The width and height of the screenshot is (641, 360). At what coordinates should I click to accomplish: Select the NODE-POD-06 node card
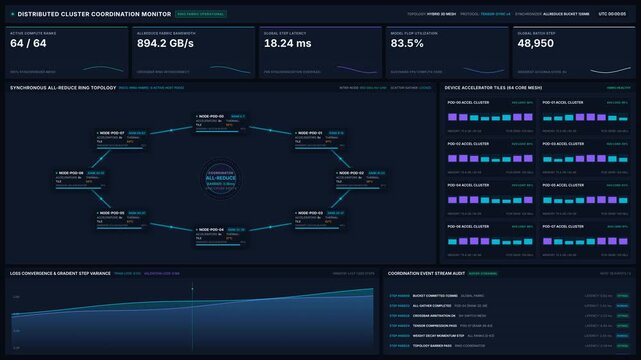[x=81, y=179]
